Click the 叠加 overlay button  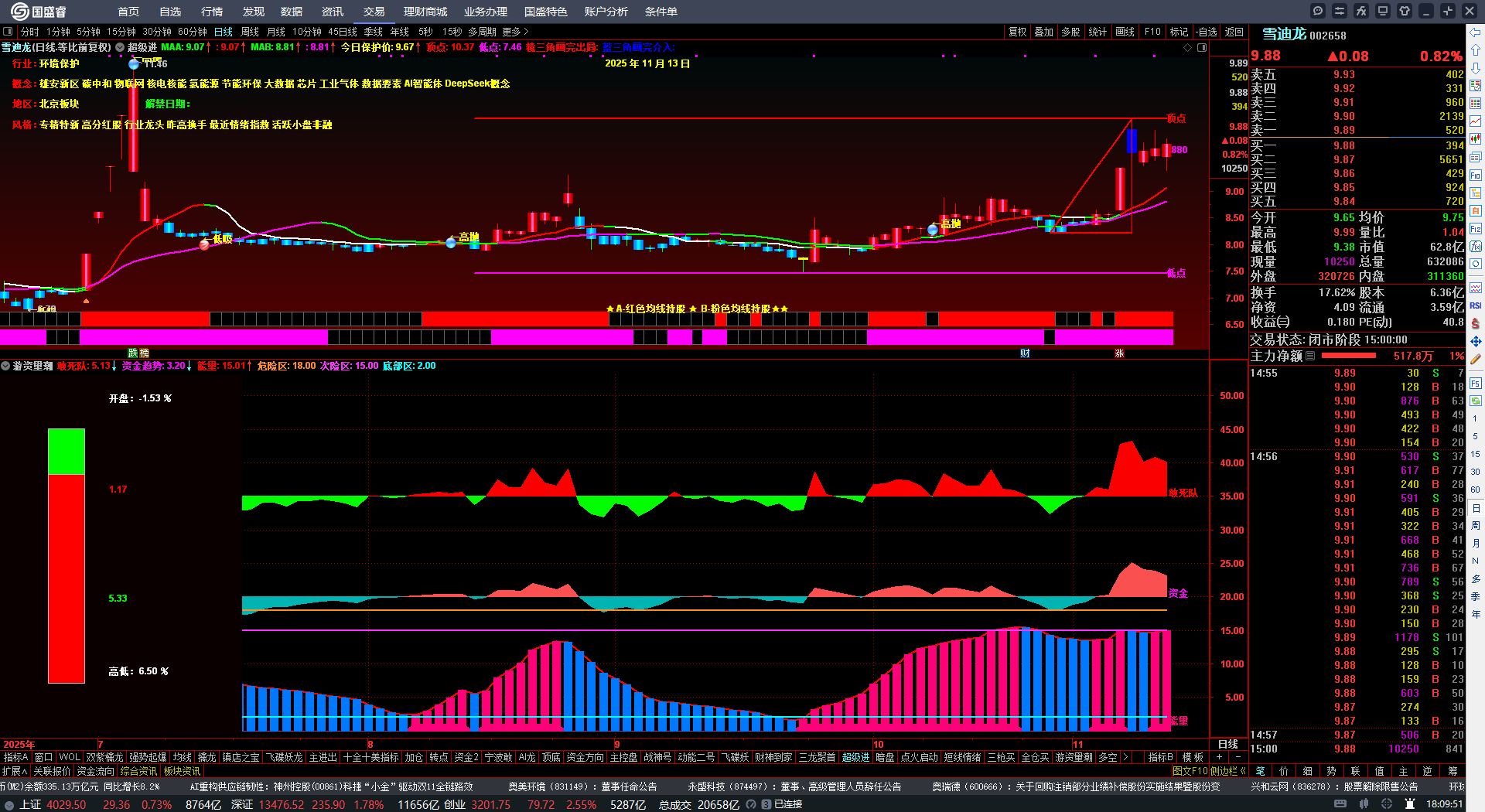[1044, 32]
